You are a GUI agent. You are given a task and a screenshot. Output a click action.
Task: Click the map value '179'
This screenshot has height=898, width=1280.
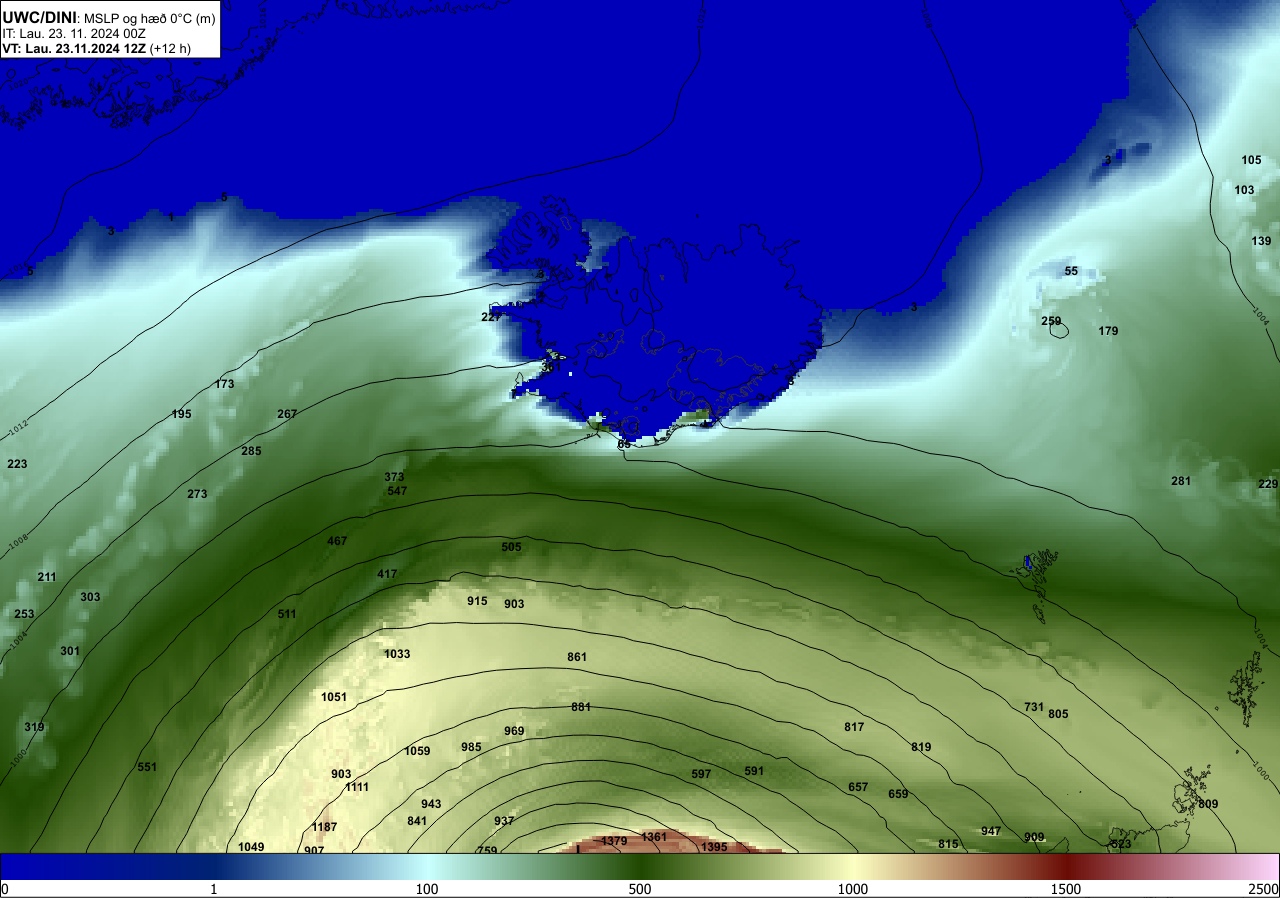(1108, 331)
